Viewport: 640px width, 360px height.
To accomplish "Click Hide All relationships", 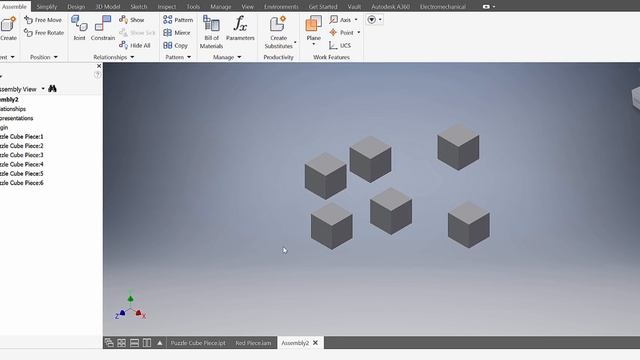I will pyautogui.click(x=135, y=45).
